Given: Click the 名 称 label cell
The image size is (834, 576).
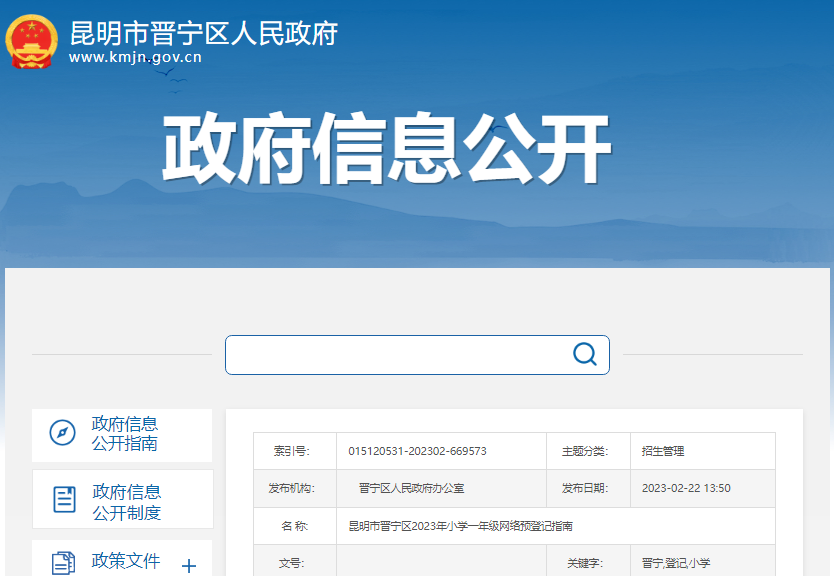Looking at the screenshot, I should point(295,526).
